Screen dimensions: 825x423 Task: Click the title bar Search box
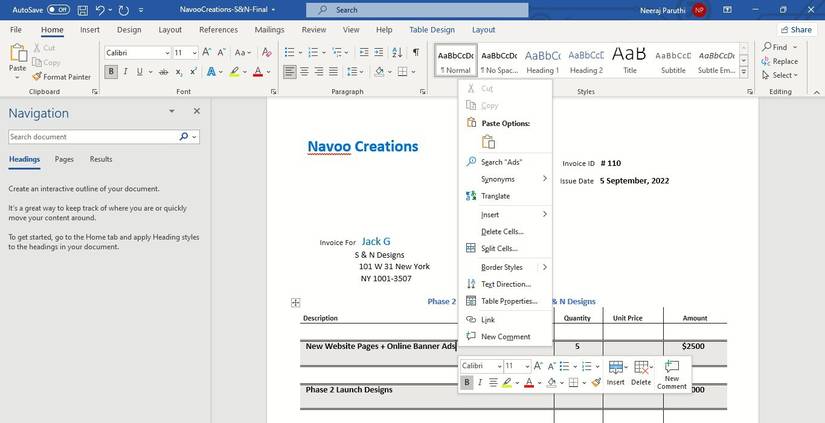tap(417, 9)
